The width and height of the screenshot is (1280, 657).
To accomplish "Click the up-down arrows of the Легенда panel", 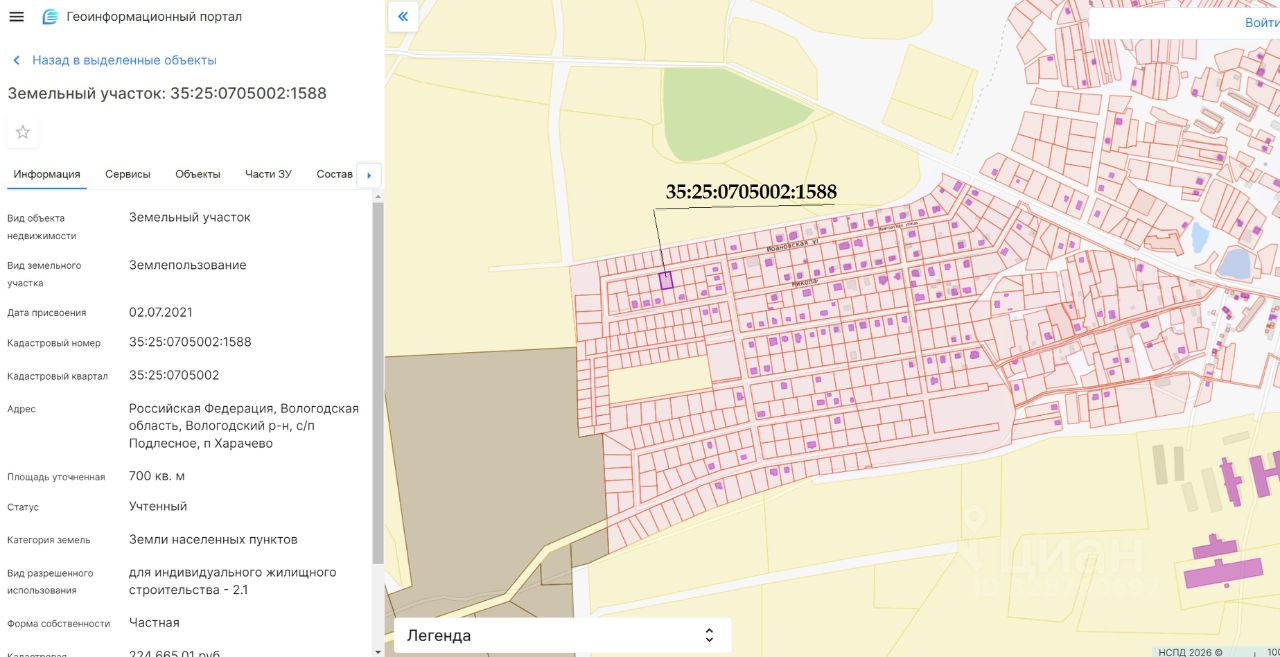I will pos(709,635).
